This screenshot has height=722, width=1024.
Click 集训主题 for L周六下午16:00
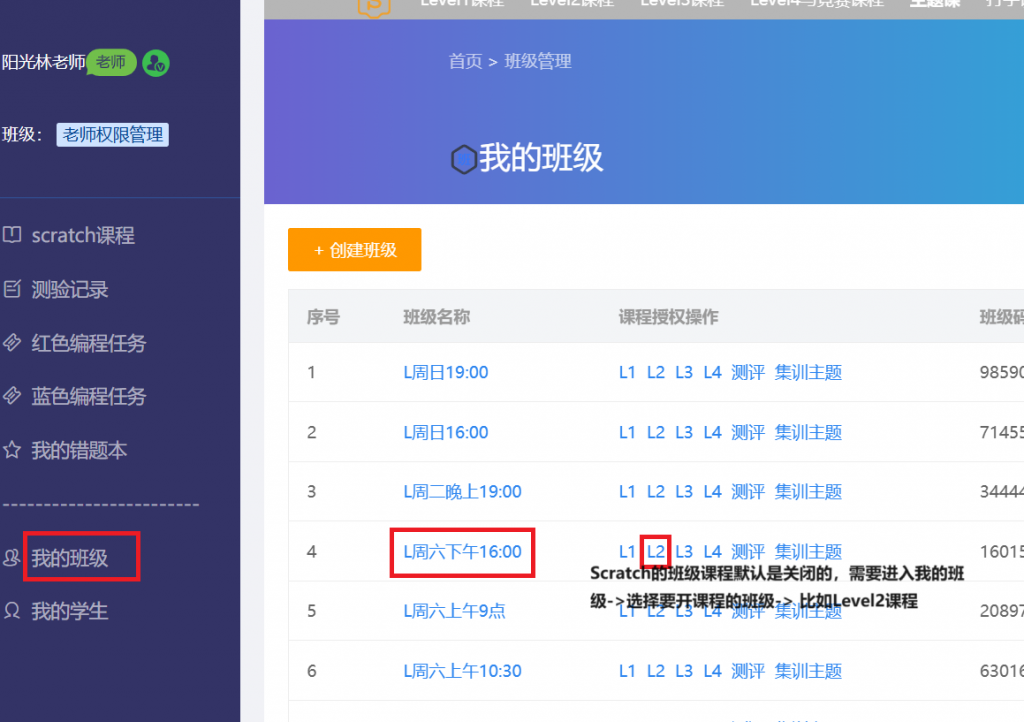pyautogui.click(x=808, y=552)
